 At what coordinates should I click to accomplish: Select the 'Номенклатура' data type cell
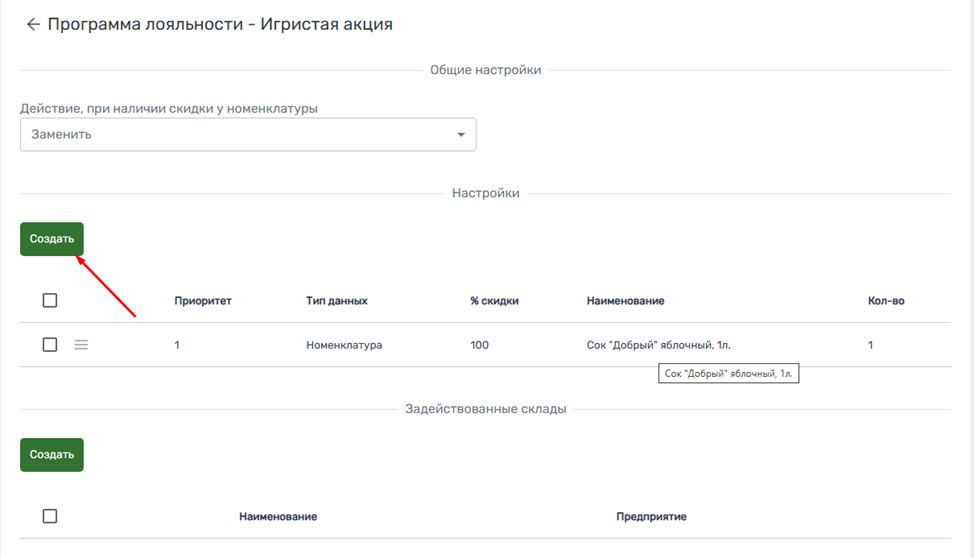[344, 345]
